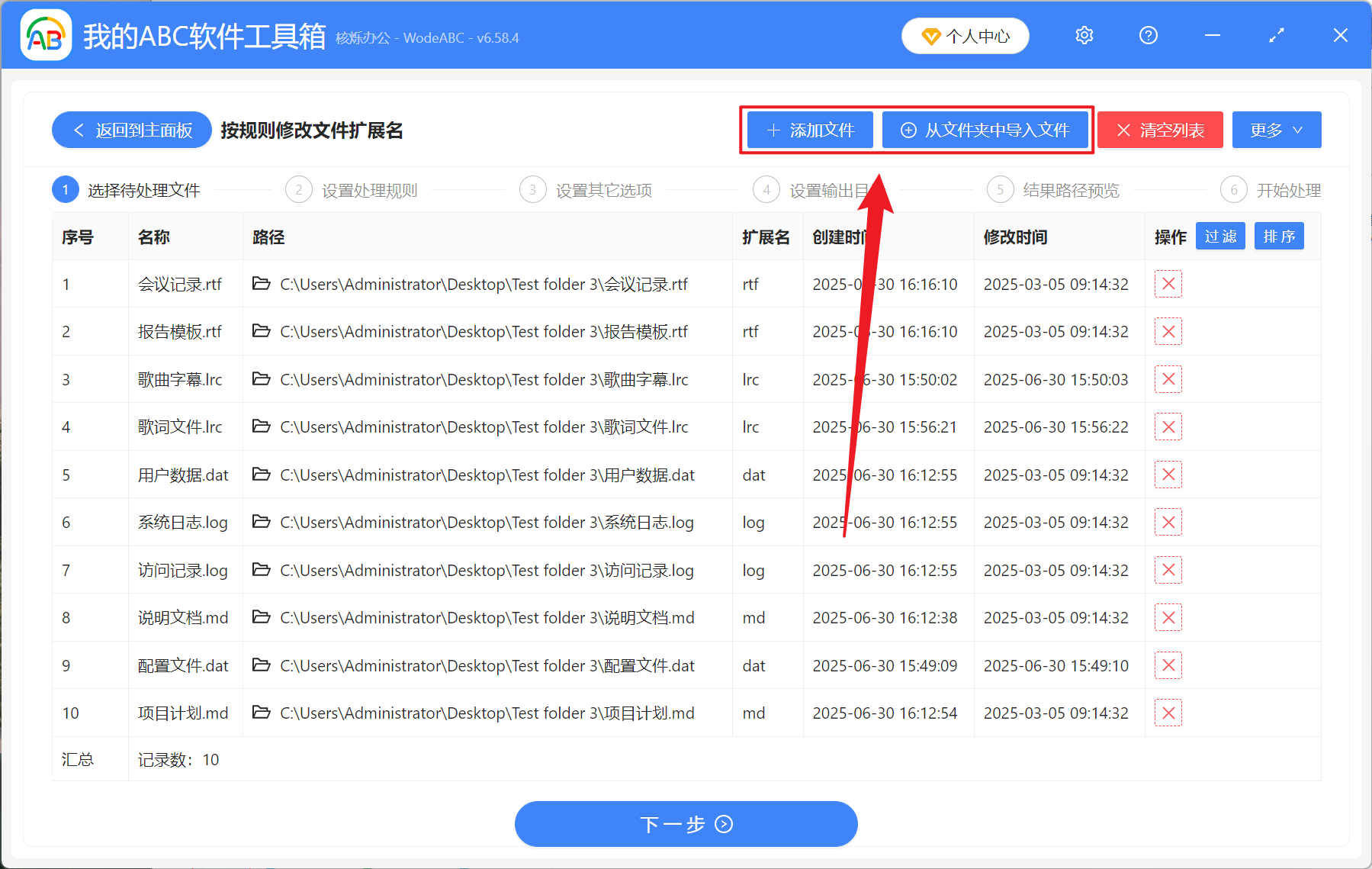Viewport: 1372px width, 869px height.
Task: Click the folder icon beside 会议记录.rtf path
Action: (x=260, y=284)
